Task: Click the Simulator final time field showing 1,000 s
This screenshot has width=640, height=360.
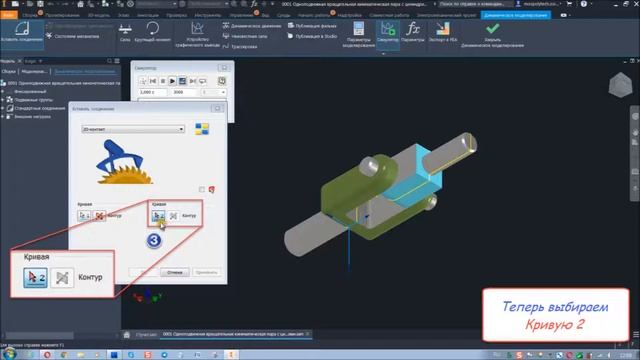Action: [x=153, y=92]
